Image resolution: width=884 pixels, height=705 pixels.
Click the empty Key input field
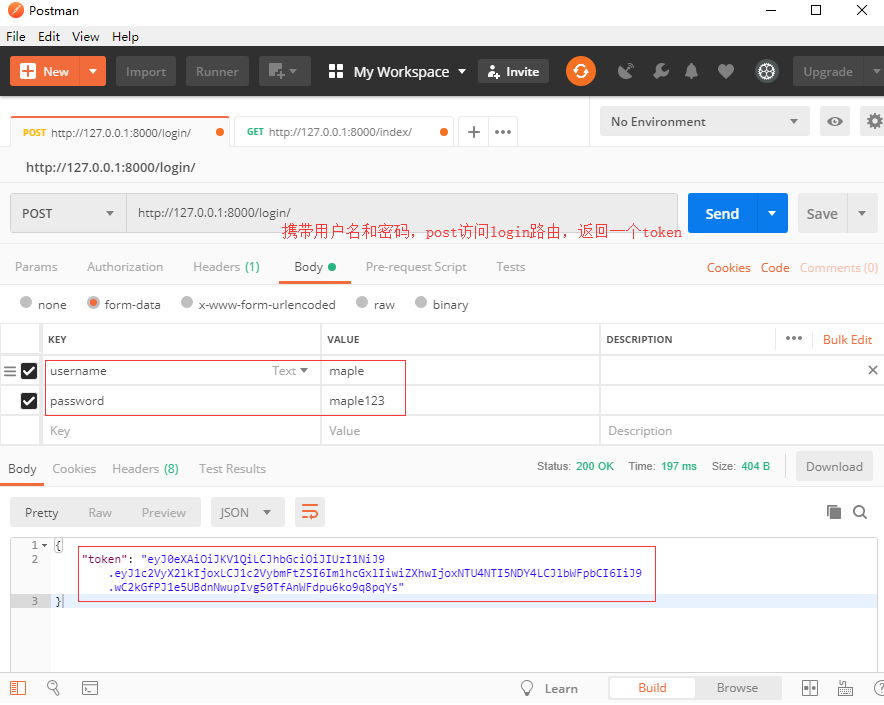[182, 430]
